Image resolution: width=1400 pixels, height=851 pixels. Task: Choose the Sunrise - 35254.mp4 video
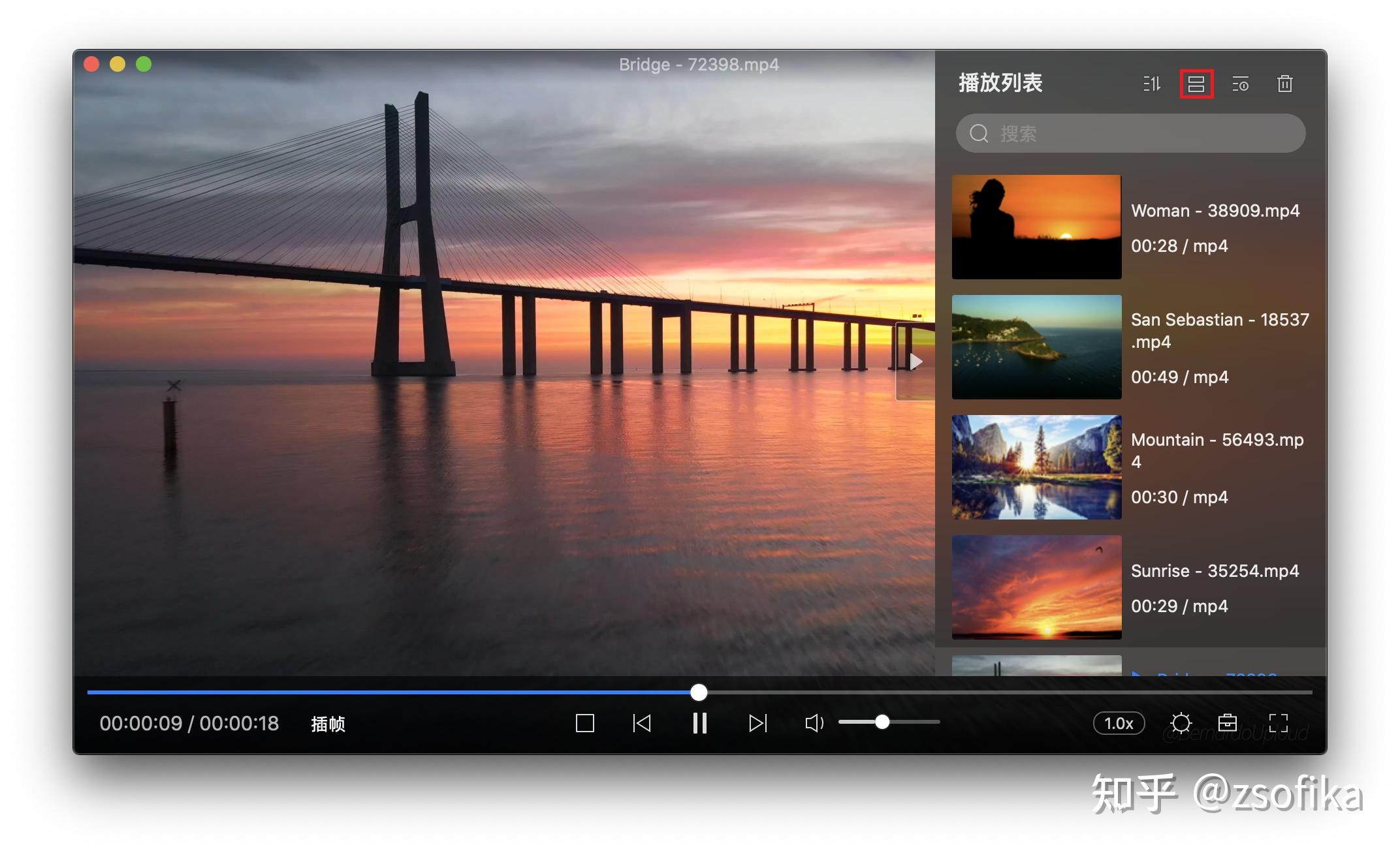coord(1130,587)
